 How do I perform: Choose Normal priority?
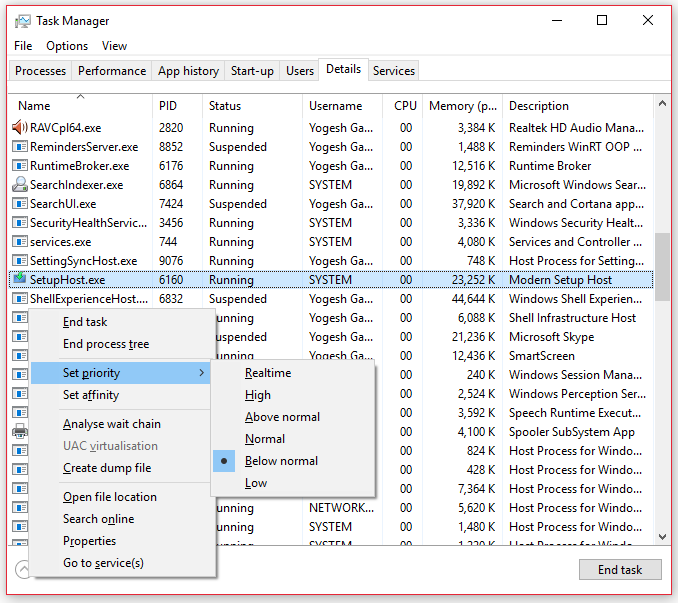coord(265,439)
